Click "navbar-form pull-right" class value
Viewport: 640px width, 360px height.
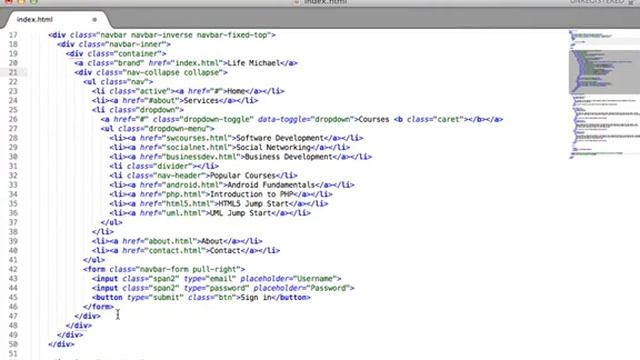point(188,269)
